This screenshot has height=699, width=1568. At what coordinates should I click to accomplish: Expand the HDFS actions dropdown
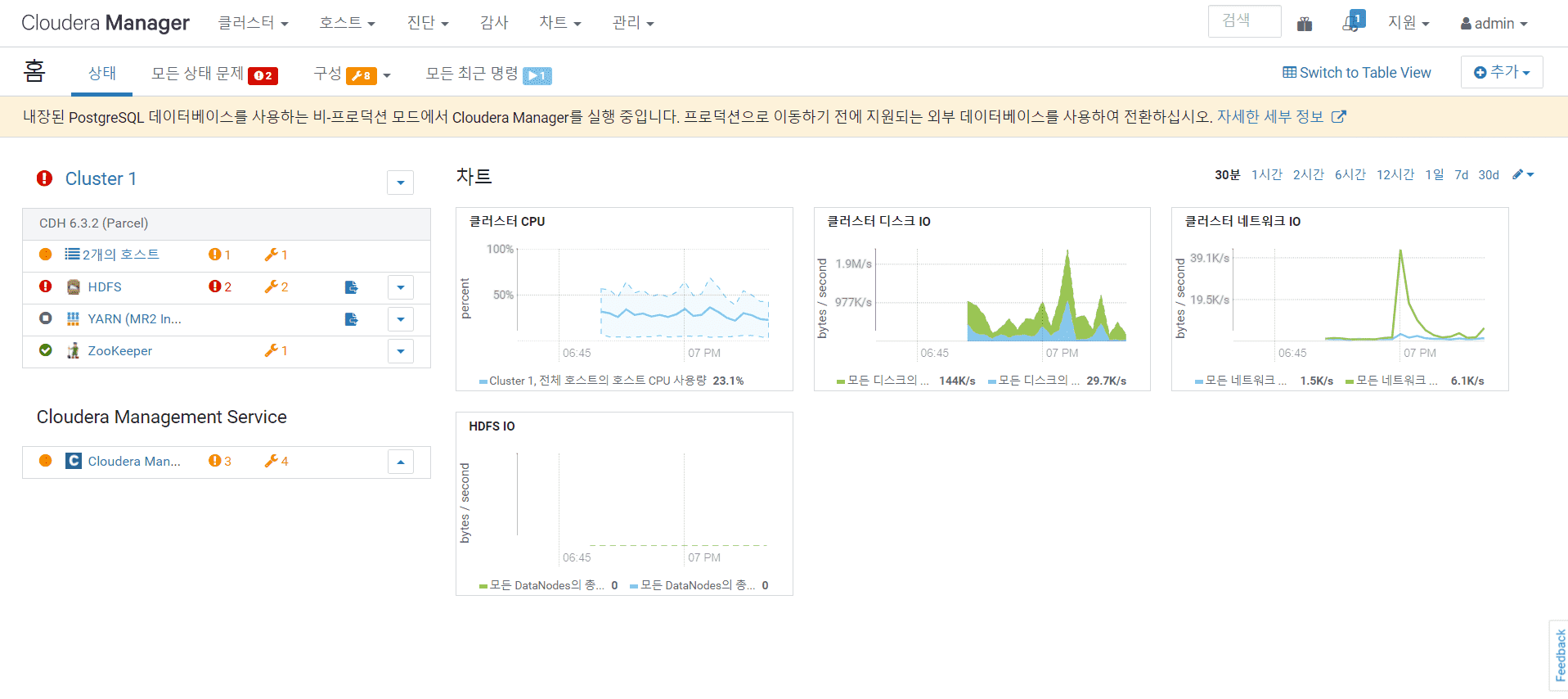click(x=401, y=287)
